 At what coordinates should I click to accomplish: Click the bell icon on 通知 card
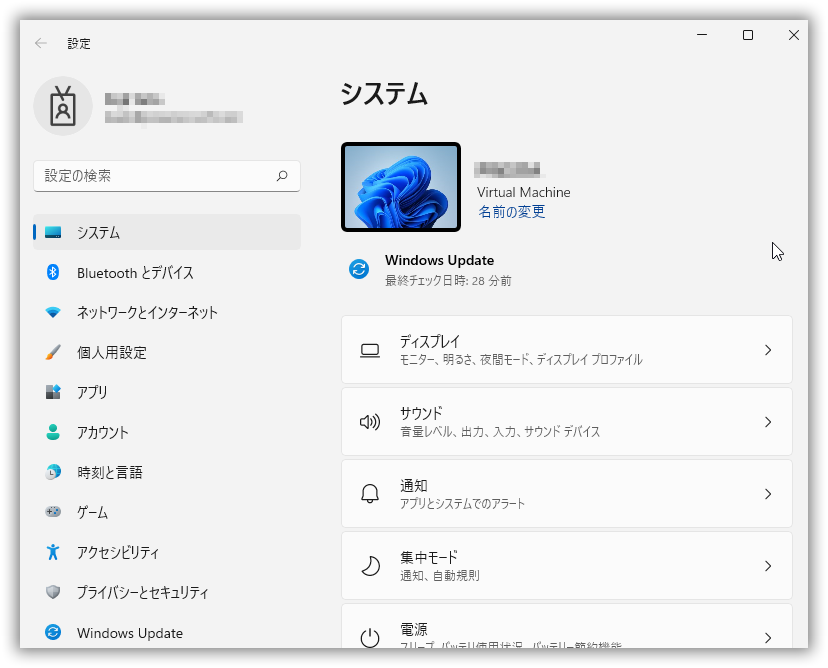coord(370,494)
